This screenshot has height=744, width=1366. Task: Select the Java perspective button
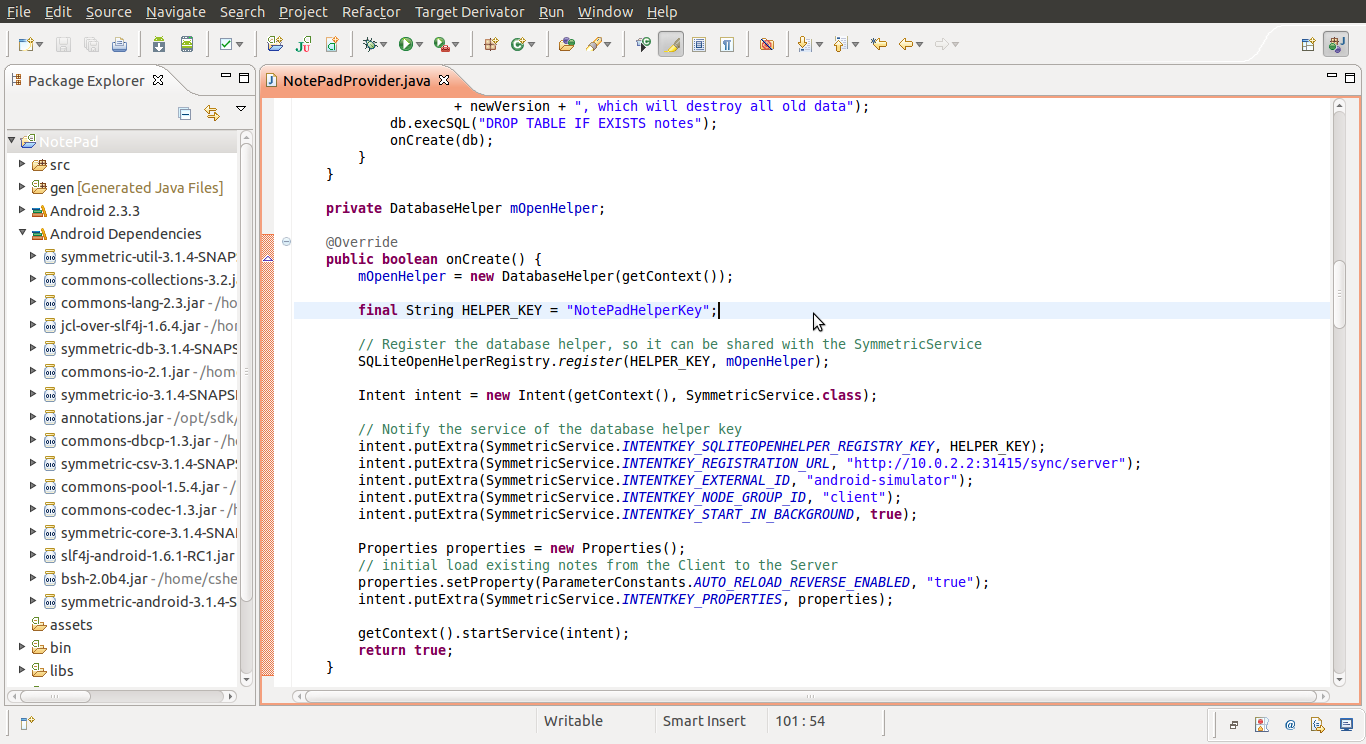1335,44
